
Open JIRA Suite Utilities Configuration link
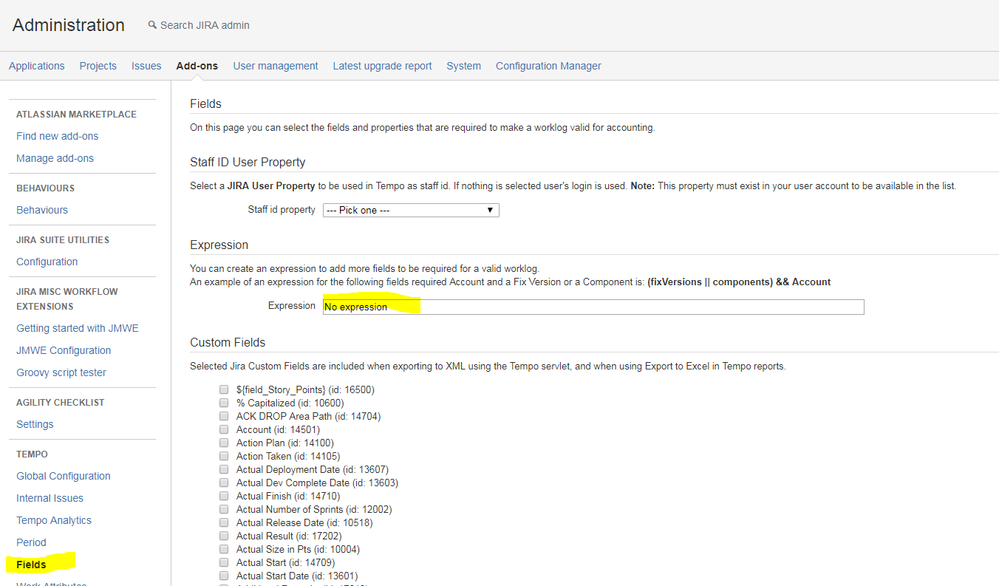(47, 261)
